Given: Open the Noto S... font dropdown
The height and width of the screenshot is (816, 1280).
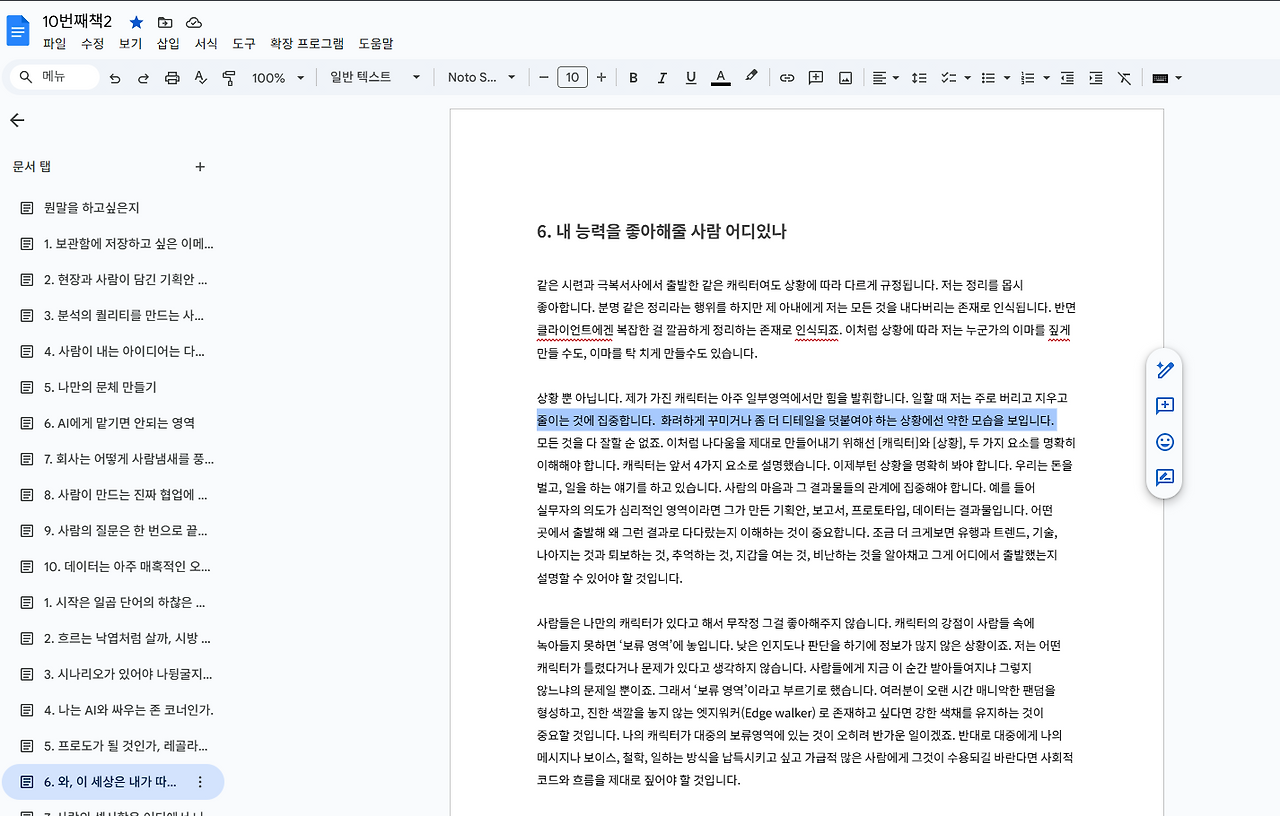Looking at the screenshot, I should (x=481, y=78).
